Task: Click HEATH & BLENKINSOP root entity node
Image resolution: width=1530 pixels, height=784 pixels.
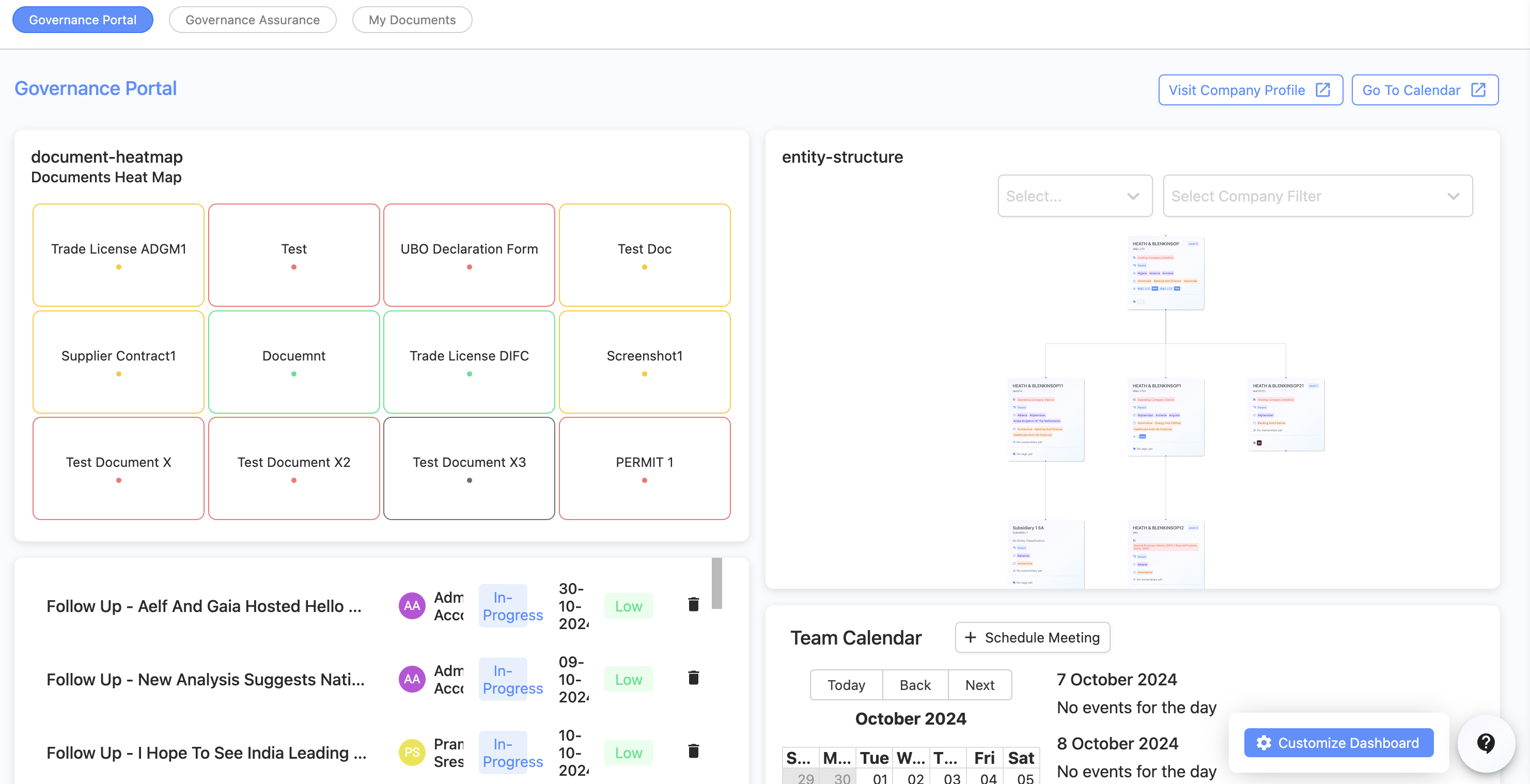Action: pos(1165,273)
